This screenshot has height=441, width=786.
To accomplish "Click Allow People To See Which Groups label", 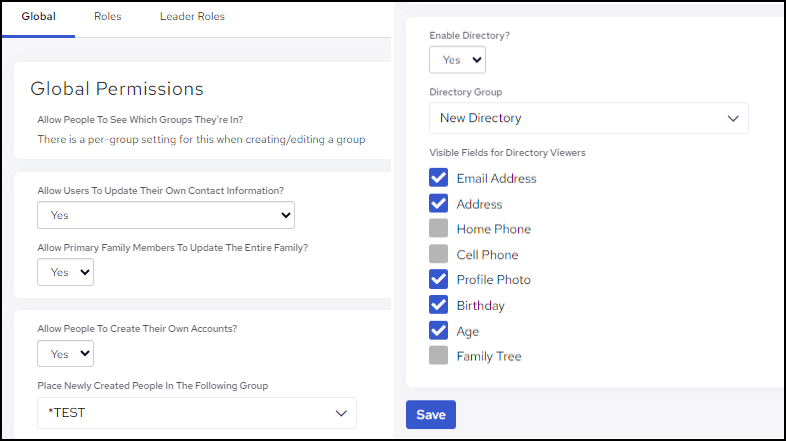I will tap(140, 120).
